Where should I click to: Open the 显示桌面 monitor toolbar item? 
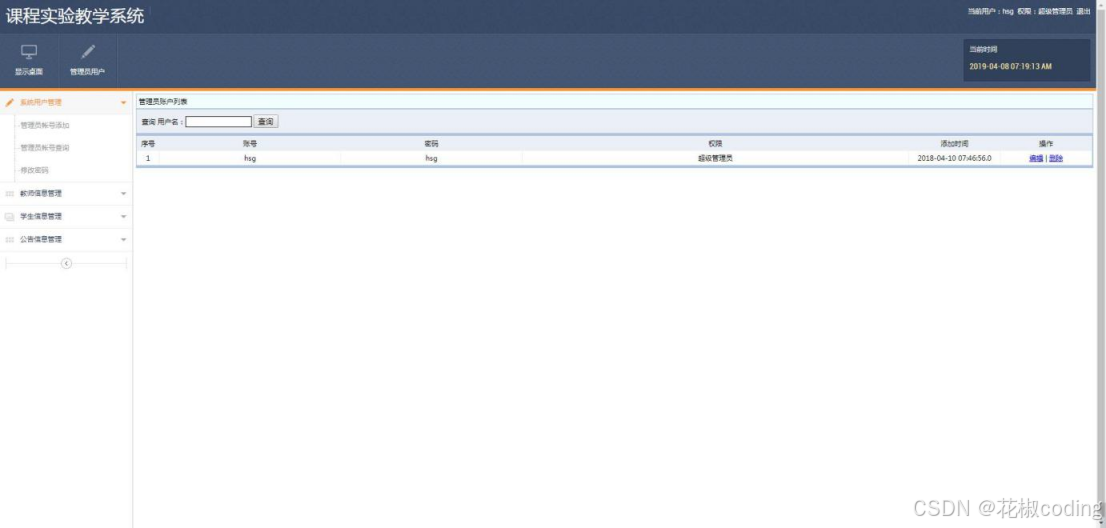click(29, 61)
